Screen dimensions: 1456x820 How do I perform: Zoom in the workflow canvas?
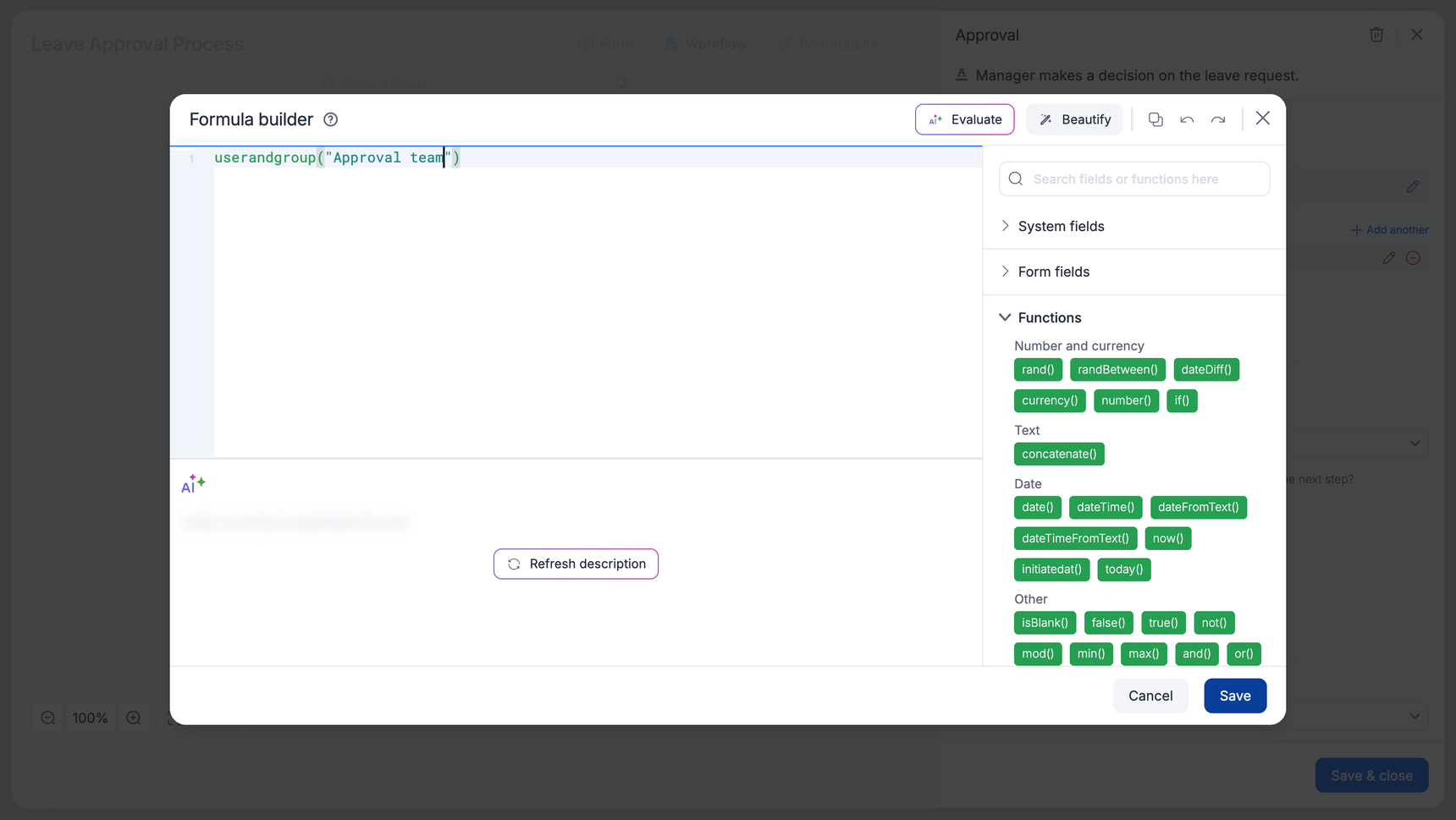pos(134,718)
